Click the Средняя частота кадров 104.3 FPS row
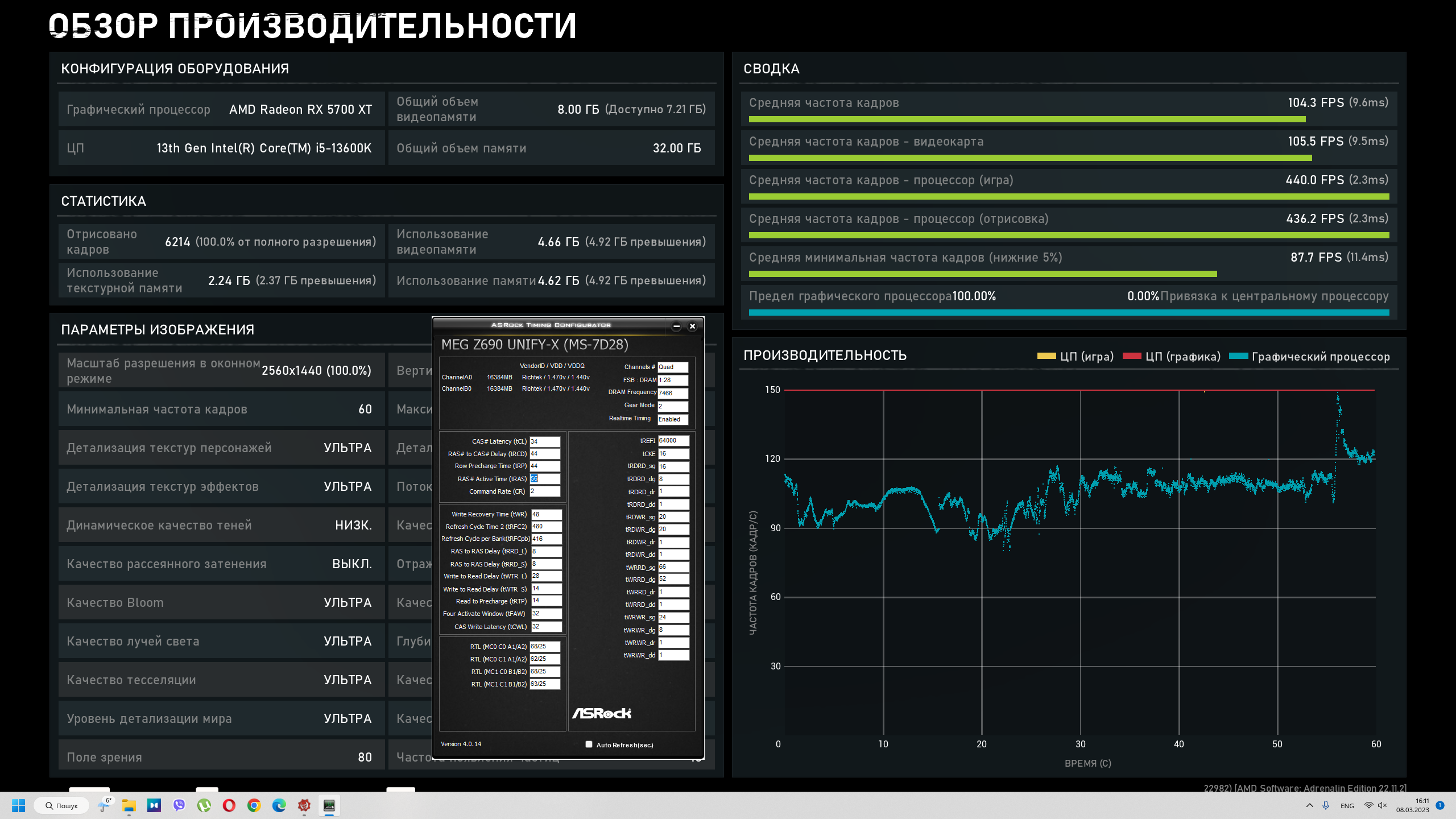This screenshot has height=819, width=1456. coord(1069,109)
